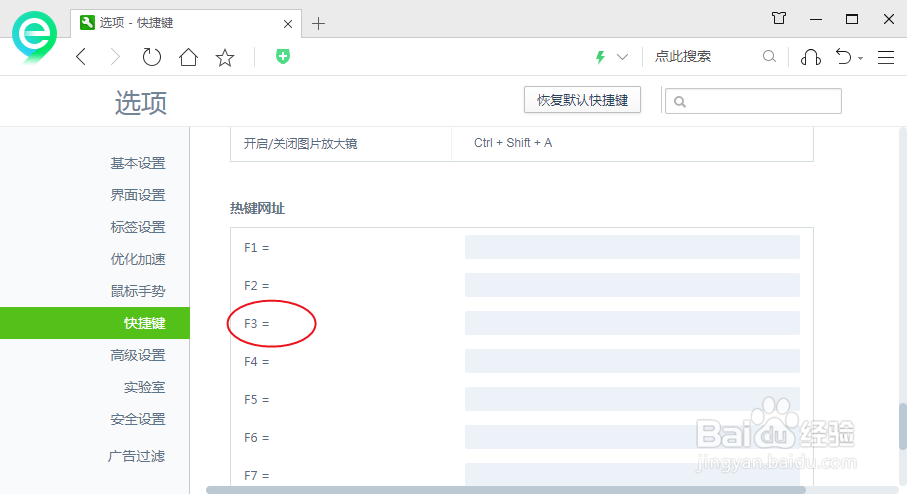907x494 pixels.
Task: Open 实验室 in sidebar
Action: tap(145, 387)
